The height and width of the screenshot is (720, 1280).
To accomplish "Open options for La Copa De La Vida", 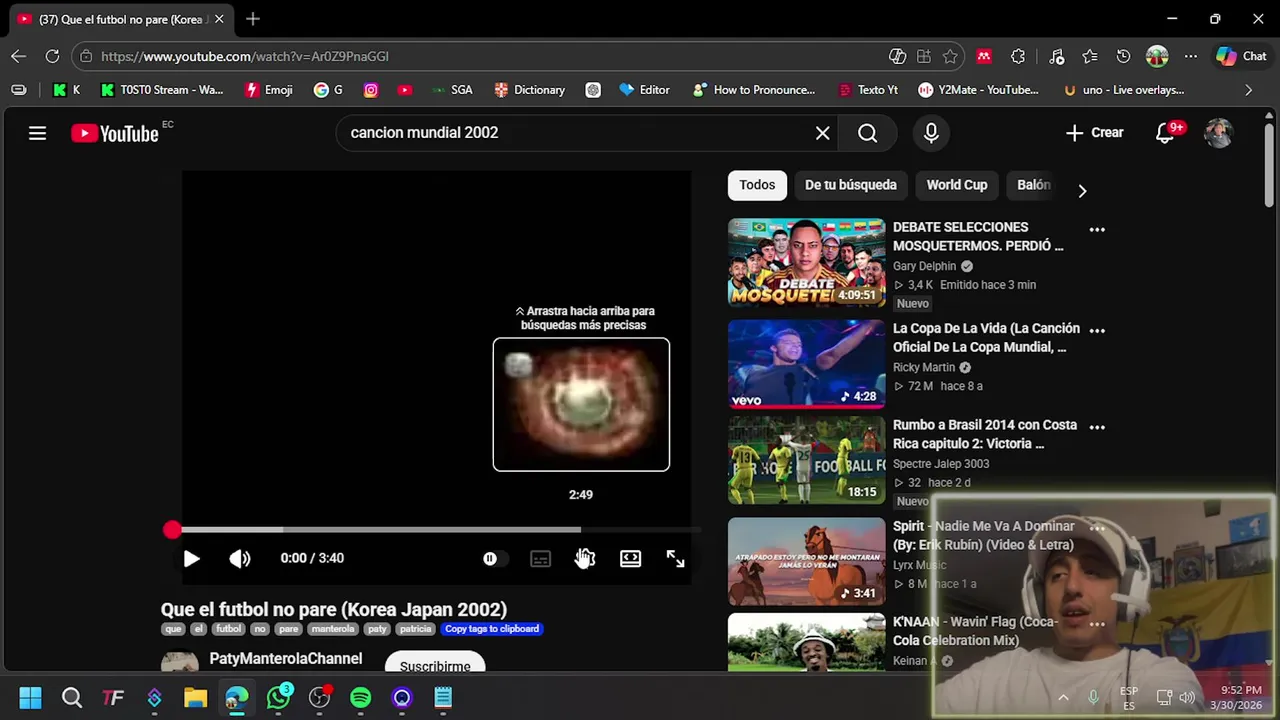I will 1097,330.
